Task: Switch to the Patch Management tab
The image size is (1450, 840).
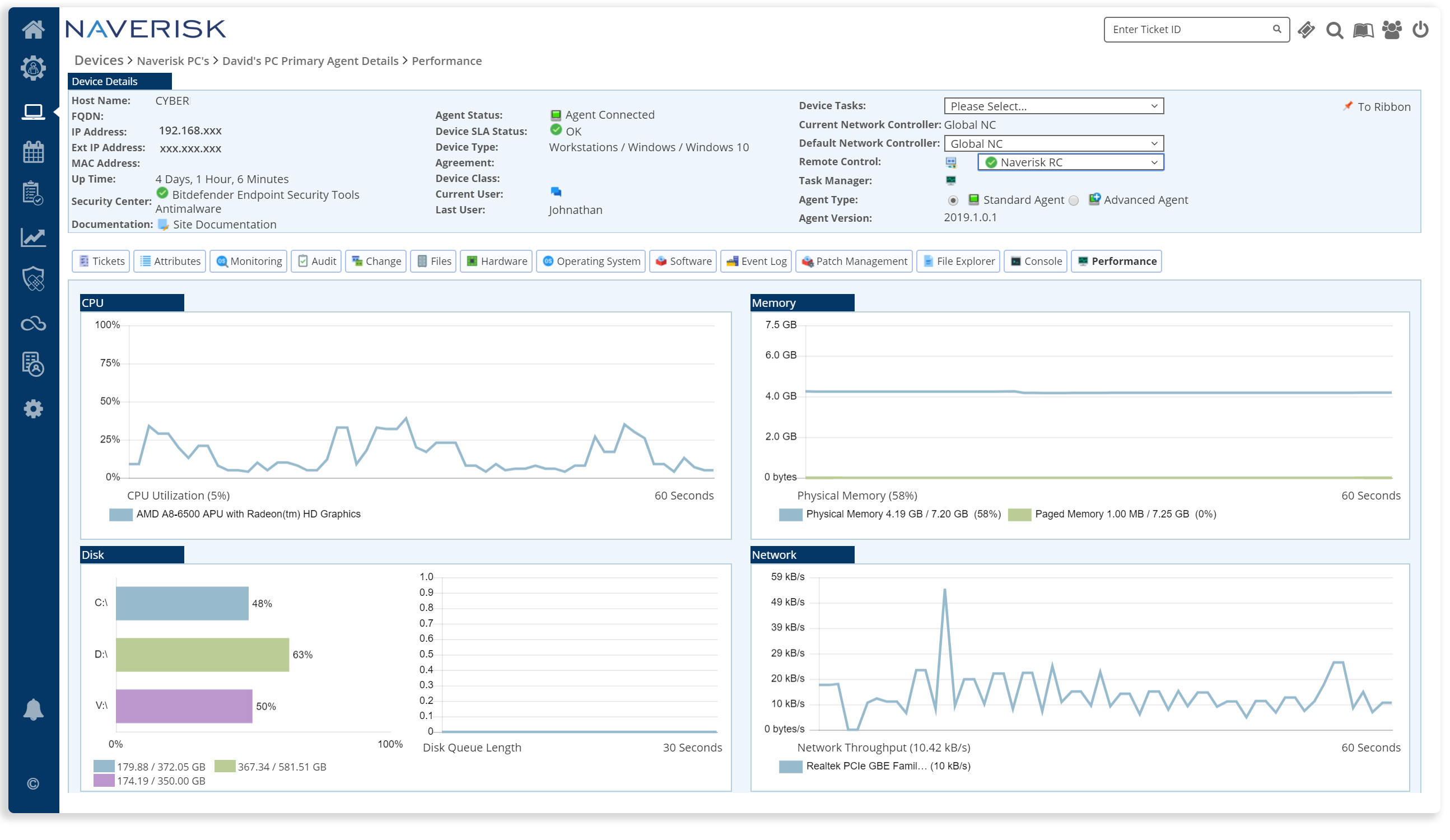Action: (854, 261)
